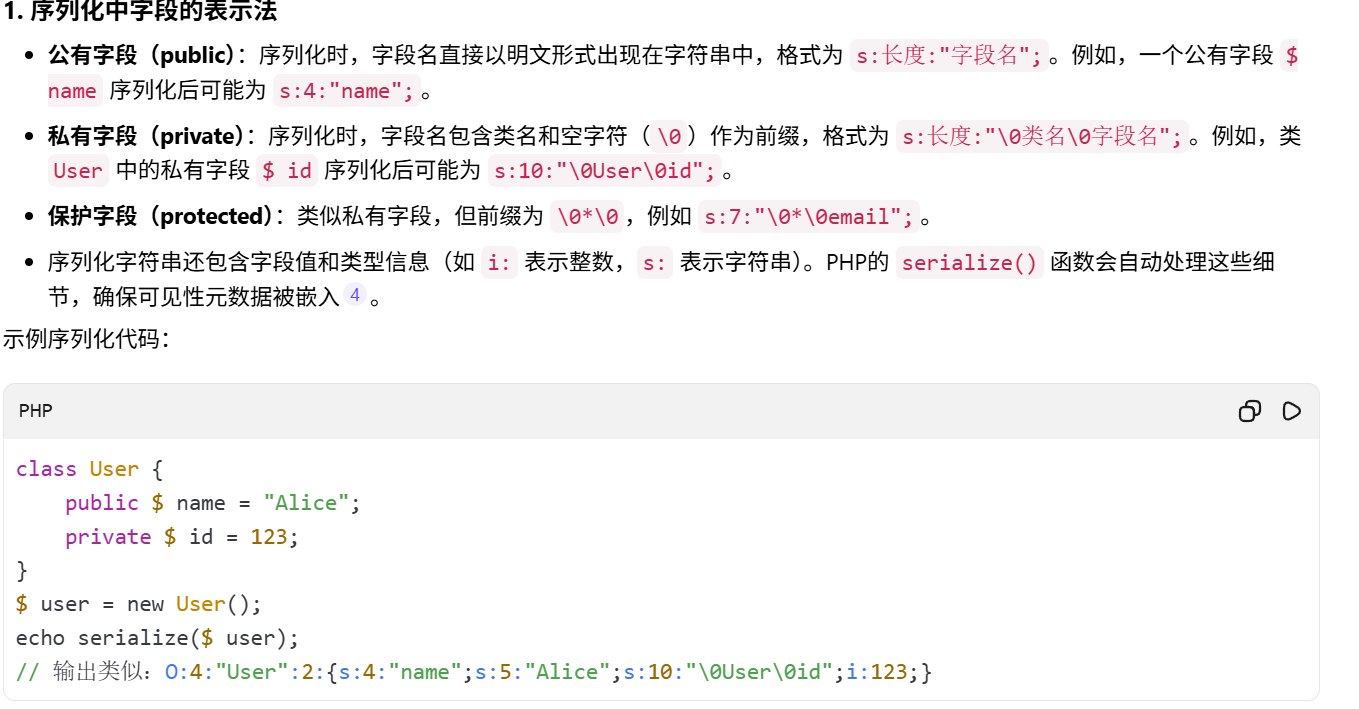1359x709 pixels.
Task: Click the PHP language label
Action: click(x=35, y=411)
